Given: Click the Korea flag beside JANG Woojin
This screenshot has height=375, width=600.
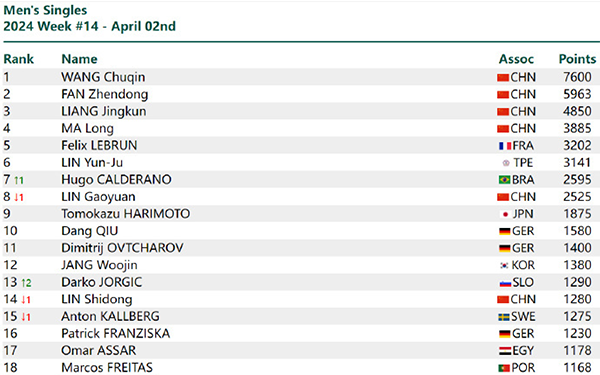Looking at the screenshot, I should (x=504, y=265).
